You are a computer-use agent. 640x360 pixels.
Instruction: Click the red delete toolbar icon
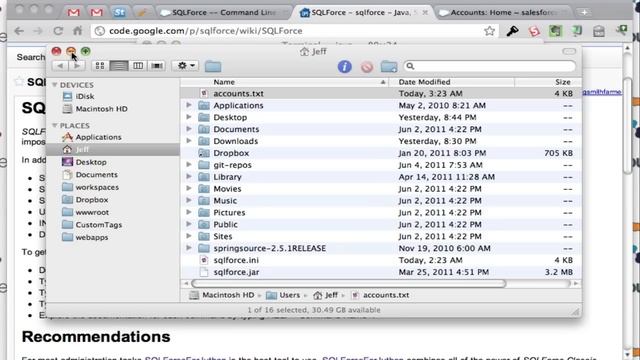coord(367,67)
